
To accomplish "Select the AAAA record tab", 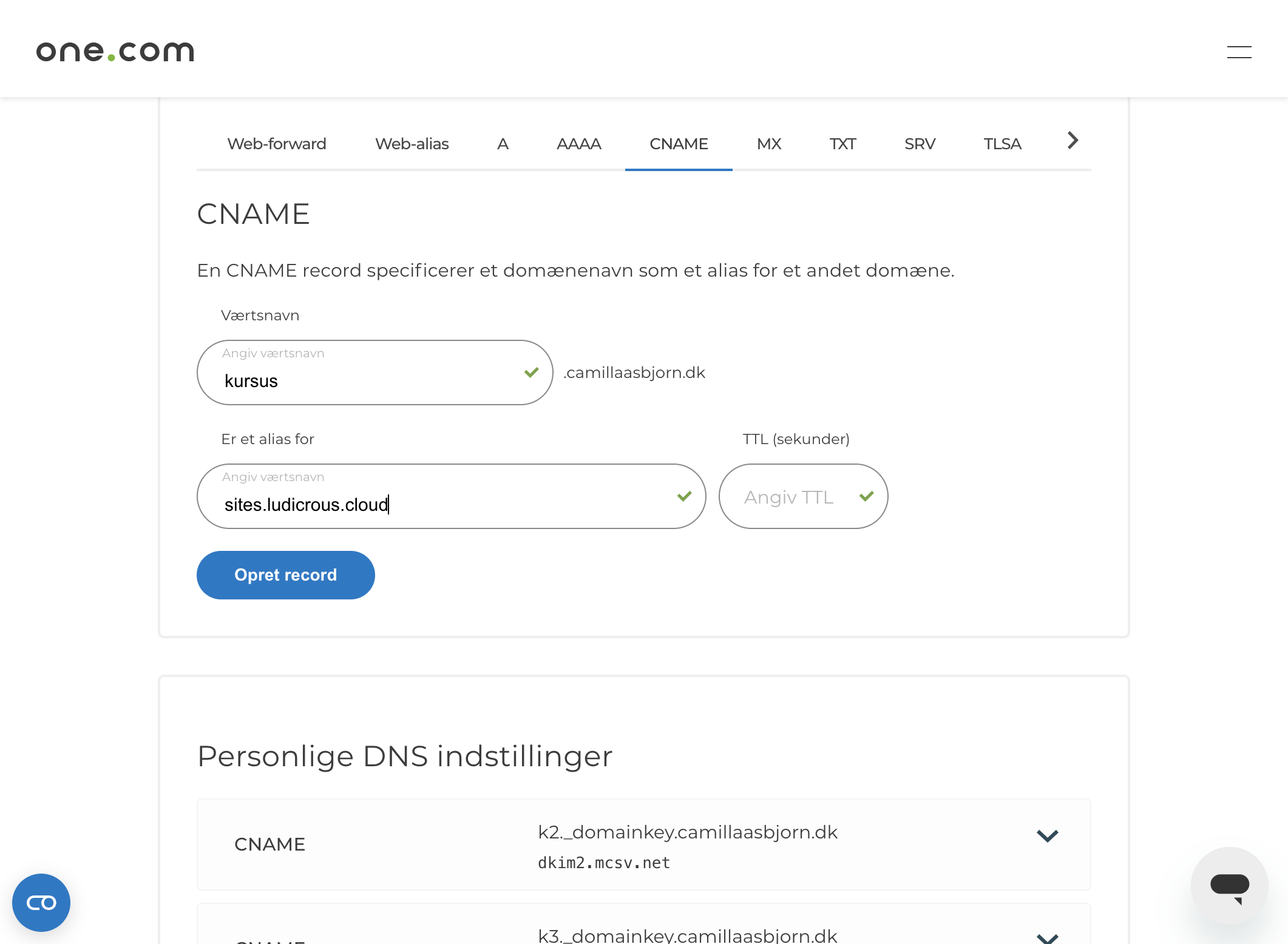I will (578, 144).
